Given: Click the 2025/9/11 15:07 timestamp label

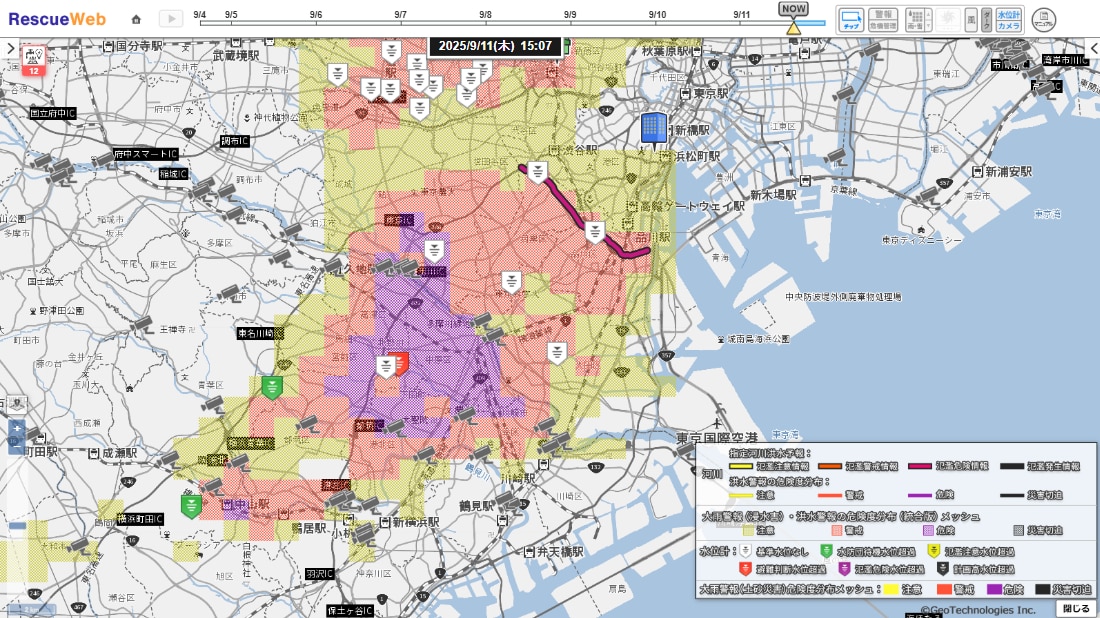Looking at the screenshot, I should tap(495, 46).
